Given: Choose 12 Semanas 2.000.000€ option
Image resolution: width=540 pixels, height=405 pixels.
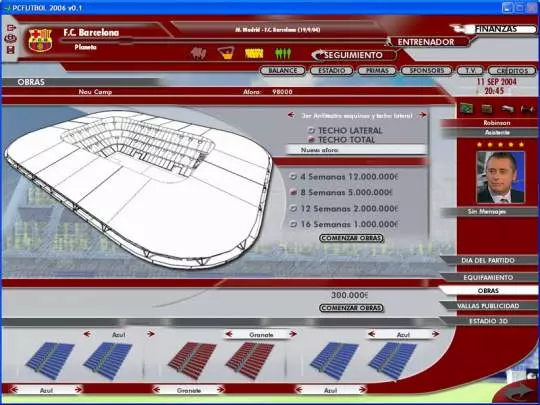Looking at the screenshot, I should [344, 209].
